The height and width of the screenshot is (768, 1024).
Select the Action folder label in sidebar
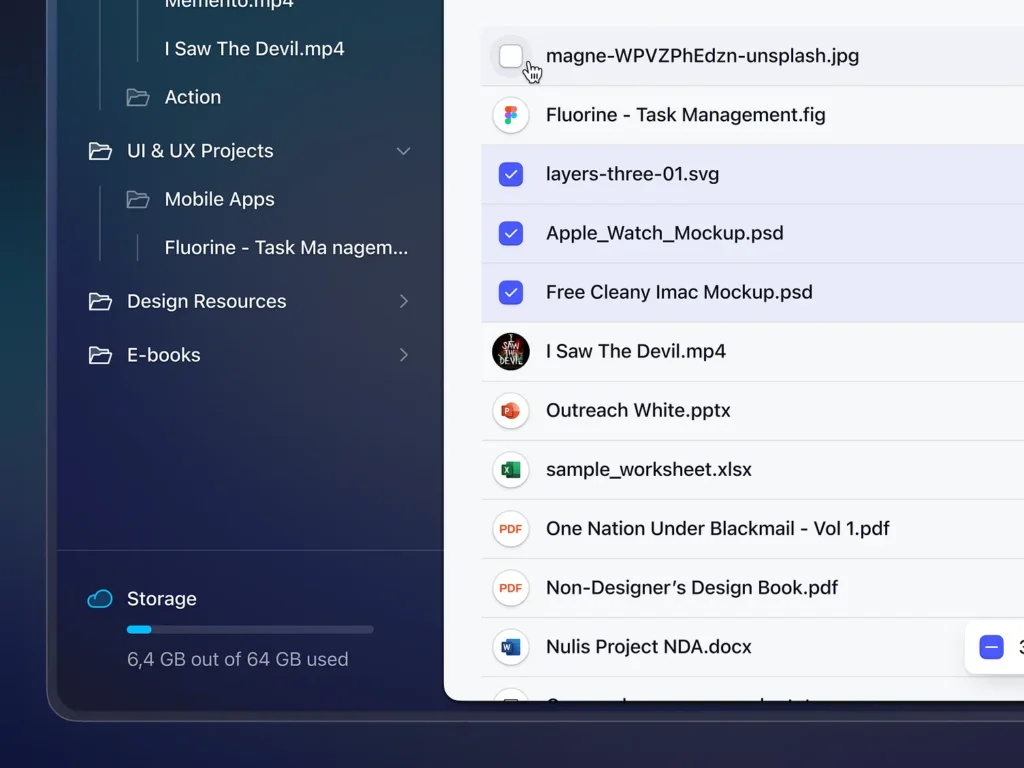(x=193, y=97)
